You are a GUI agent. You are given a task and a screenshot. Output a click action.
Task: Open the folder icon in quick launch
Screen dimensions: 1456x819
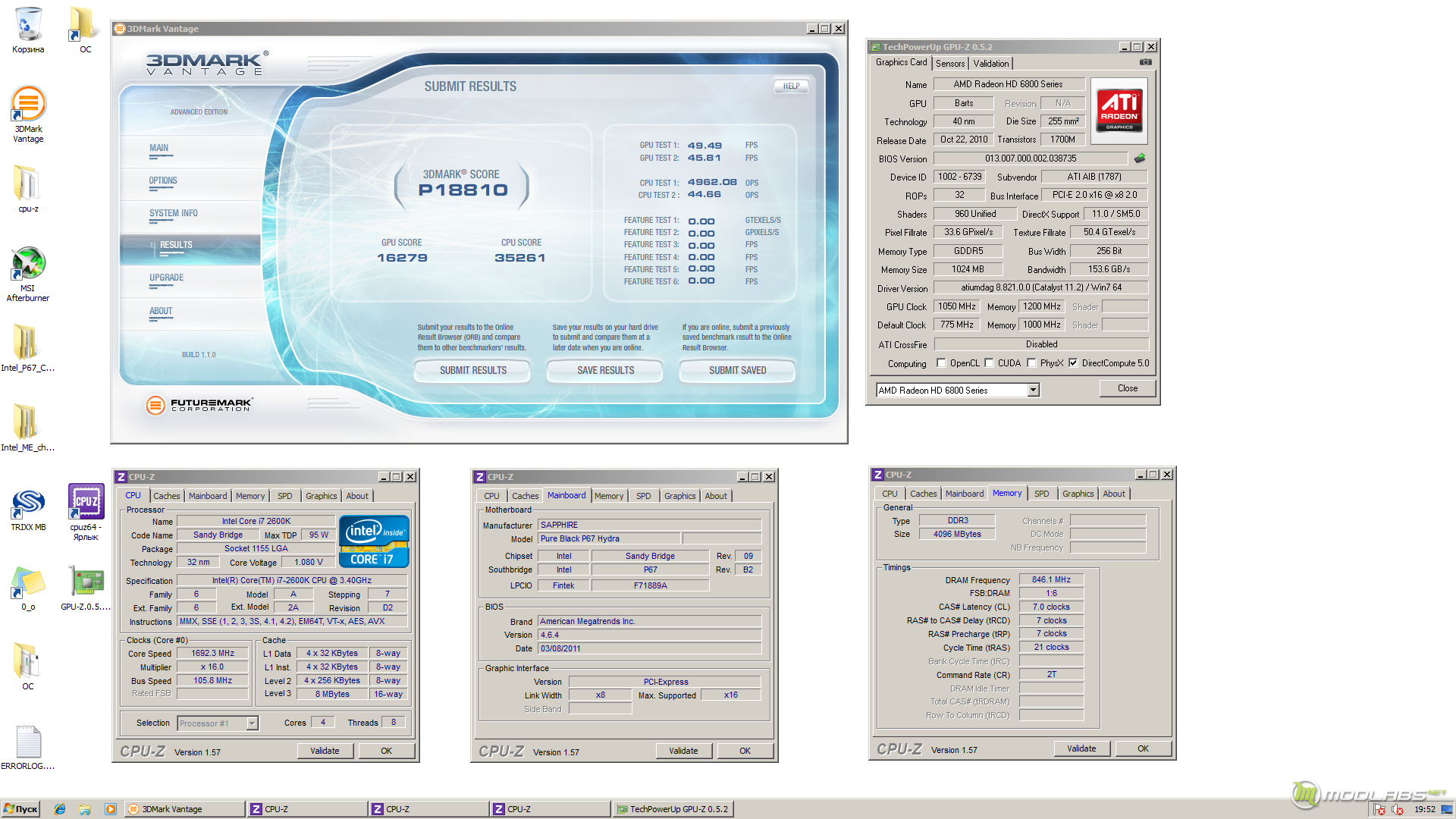click(85, 809)
